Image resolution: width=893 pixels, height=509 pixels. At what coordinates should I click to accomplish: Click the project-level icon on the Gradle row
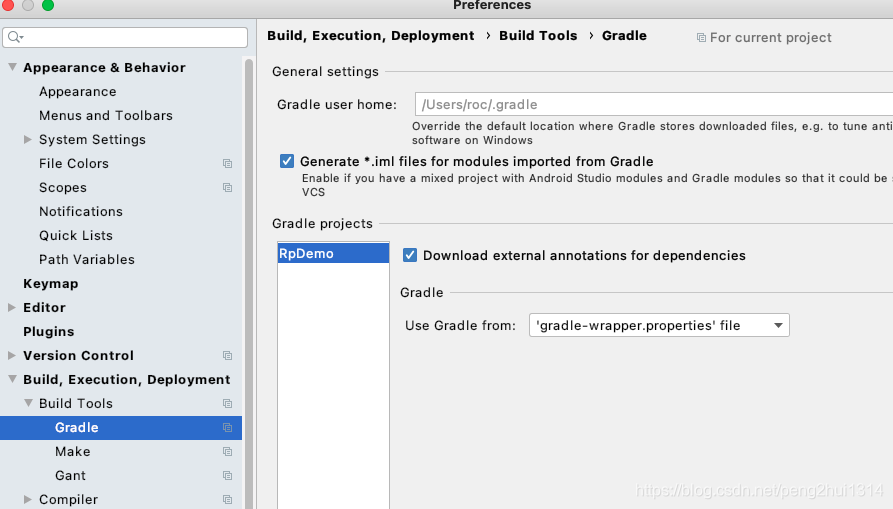pyautogui.click(x=227, y=428)
